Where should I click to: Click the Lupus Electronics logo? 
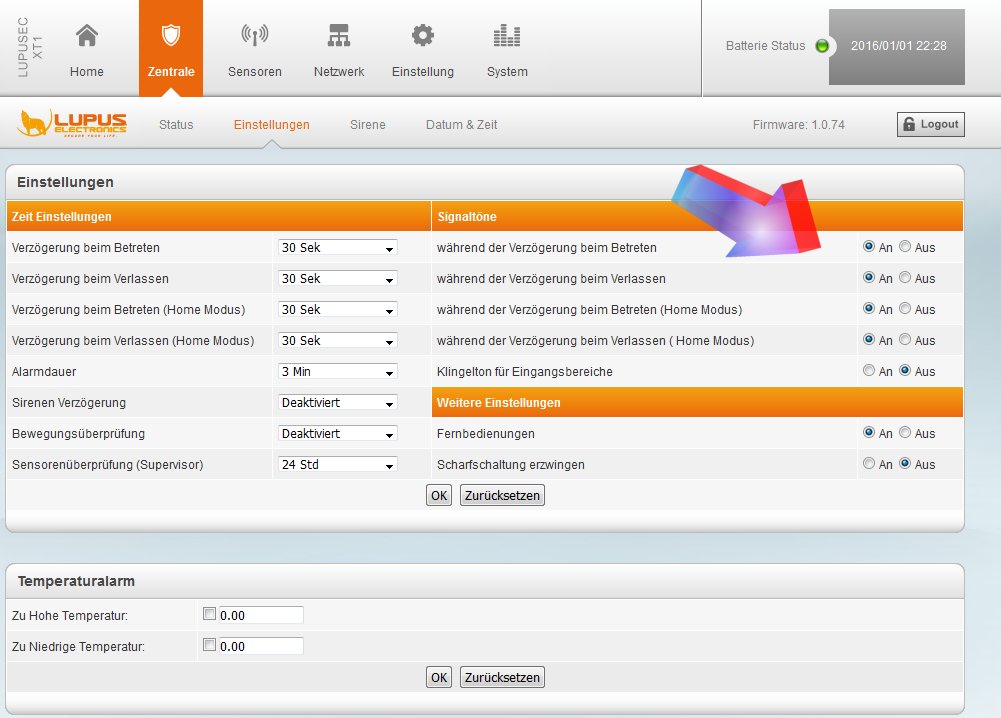point(72,124)
